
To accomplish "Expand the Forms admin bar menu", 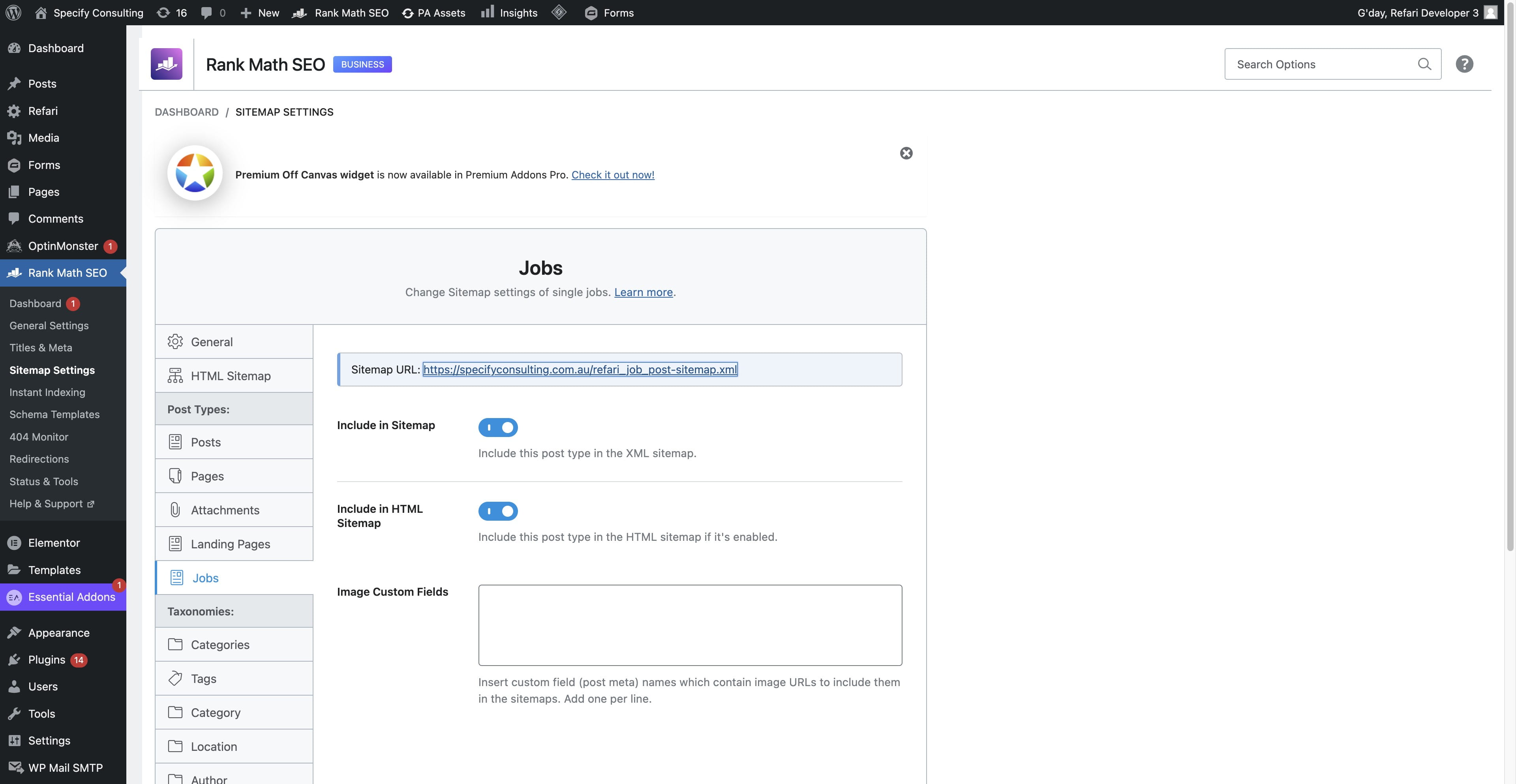I will click(x=609, y=12).
